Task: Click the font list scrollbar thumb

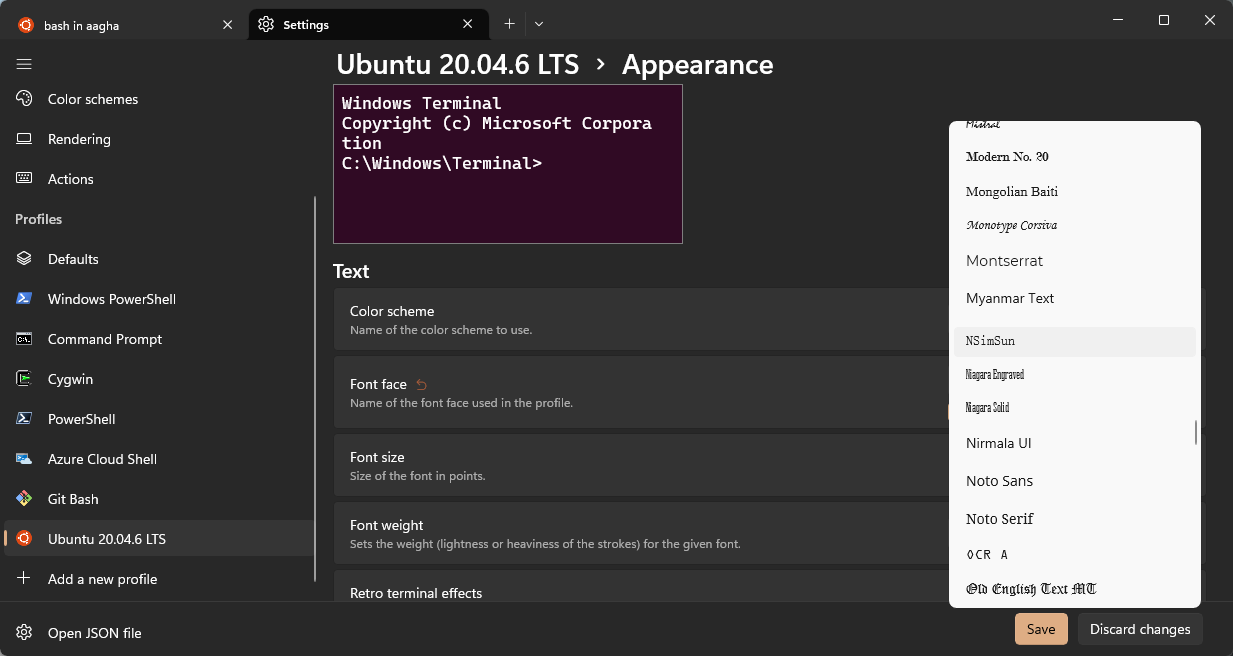Action: [x=1196, y=433]
